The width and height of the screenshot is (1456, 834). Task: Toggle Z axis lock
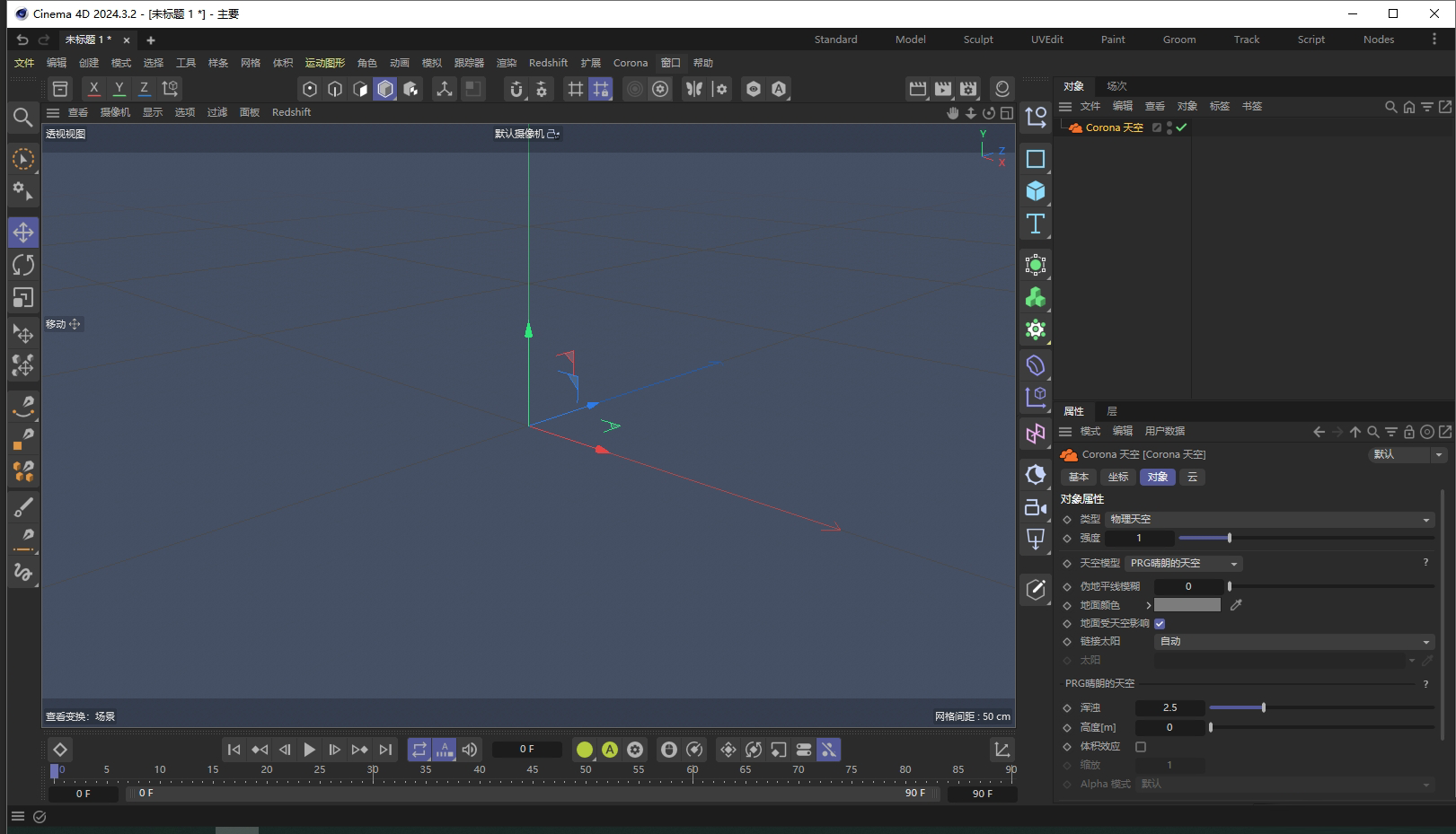(x=144, y=89)
